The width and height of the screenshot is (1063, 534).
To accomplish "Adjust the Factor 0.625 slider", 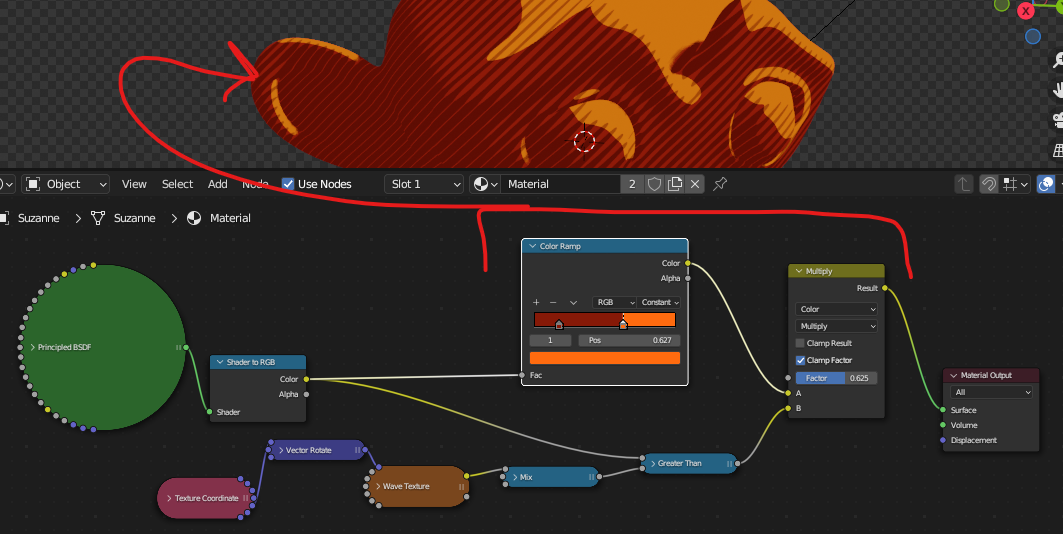I will pyautogui.click(x=837, y=378).
